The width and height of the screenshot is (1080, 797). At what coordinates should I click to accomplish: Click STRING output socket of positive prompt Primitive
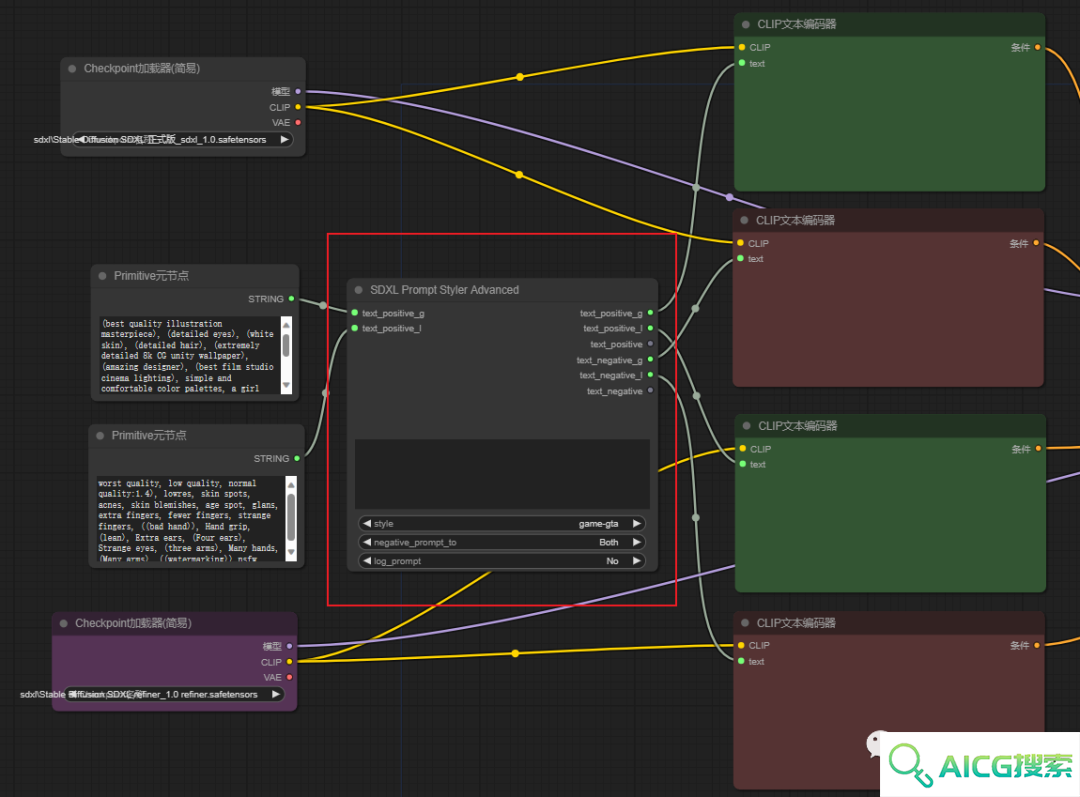pyautogui.click(x=291, y=298)
